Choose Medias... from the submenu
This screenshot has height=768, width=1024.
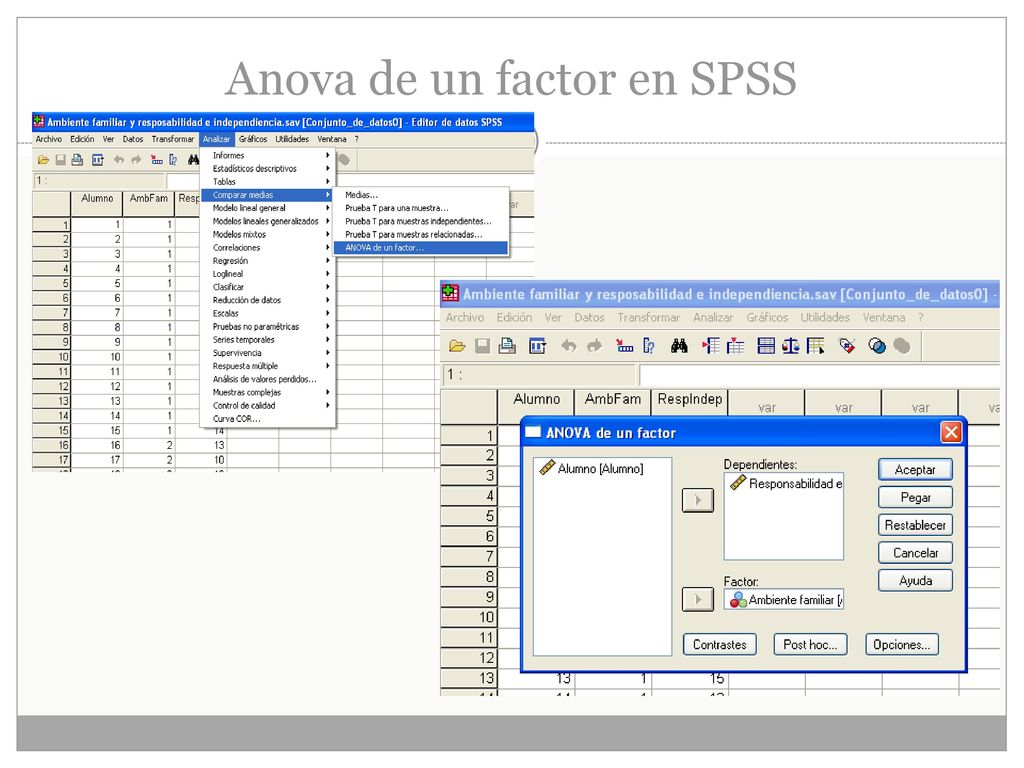pyautogui.click(x=421, y=195)
